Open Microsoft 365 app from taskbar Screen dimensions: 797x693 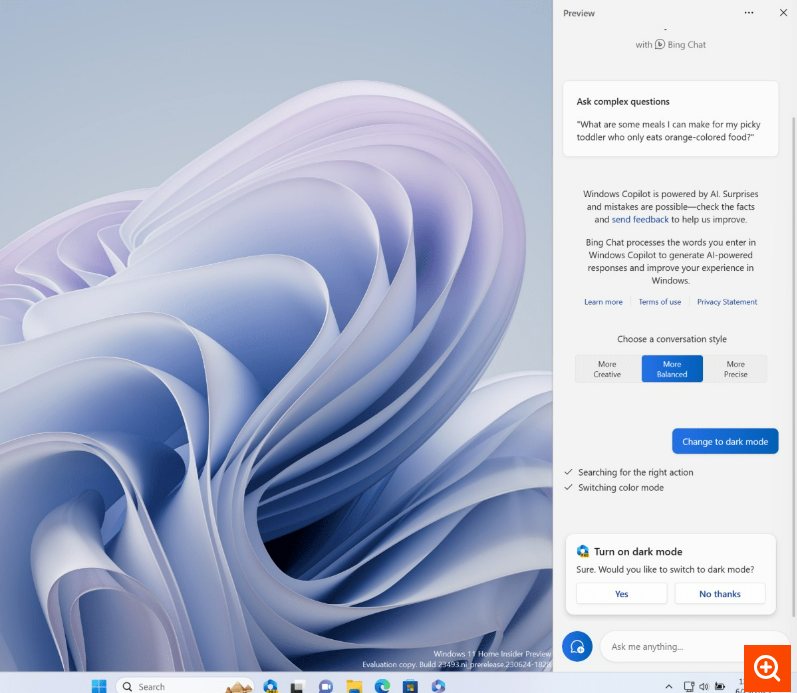438,686
